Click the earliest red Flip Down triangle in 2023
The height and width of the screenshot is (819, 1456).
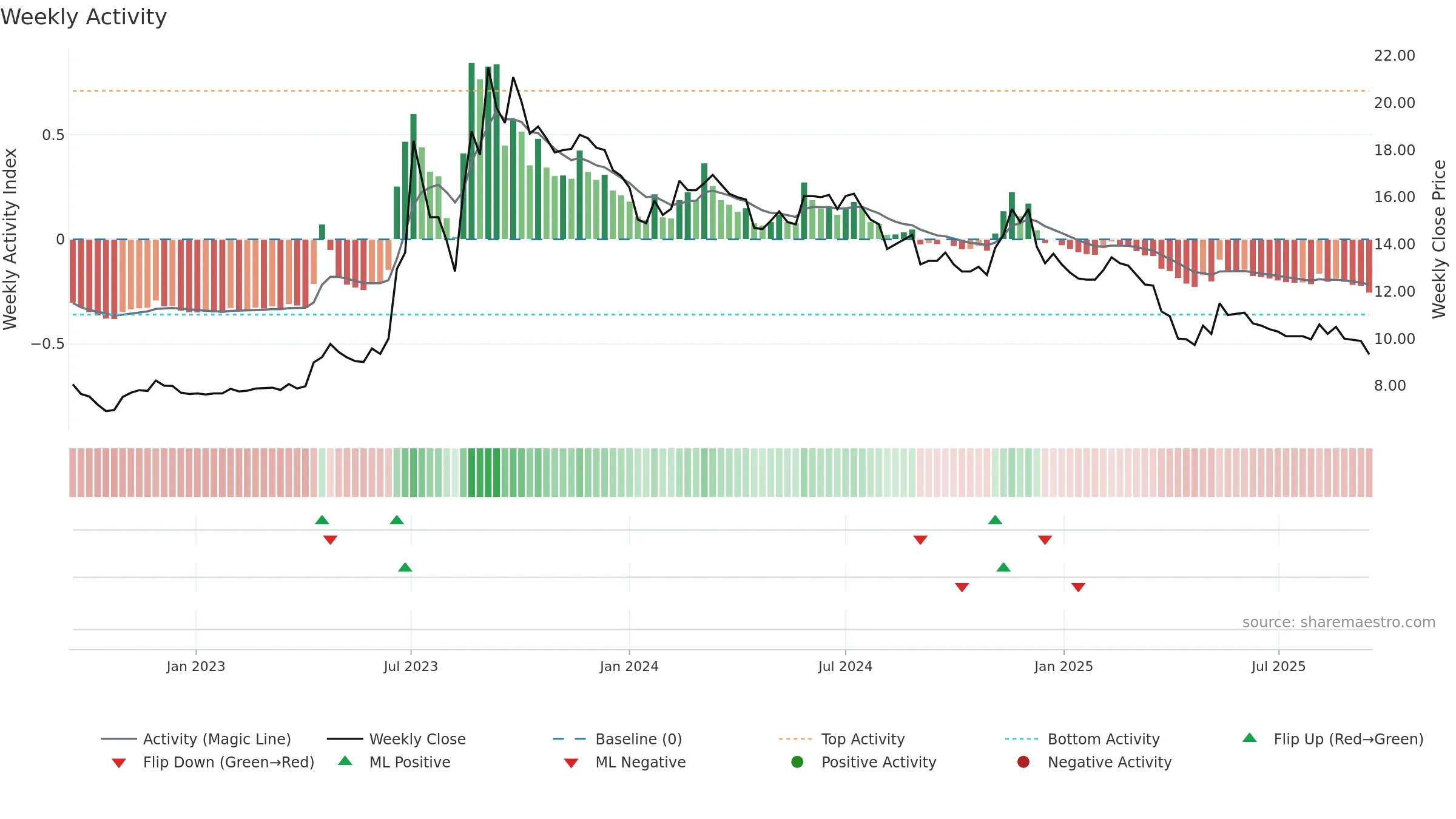coord(330,540)
